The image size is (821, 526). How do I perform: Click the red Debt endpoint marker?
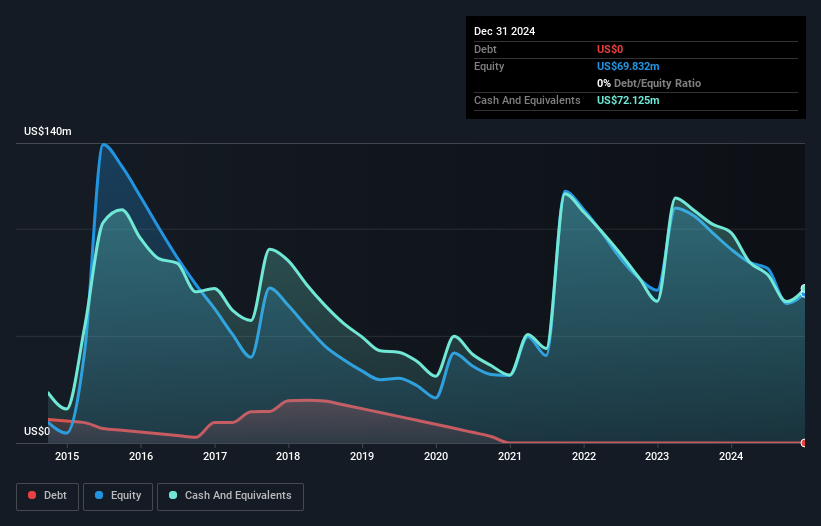[804, 443]
